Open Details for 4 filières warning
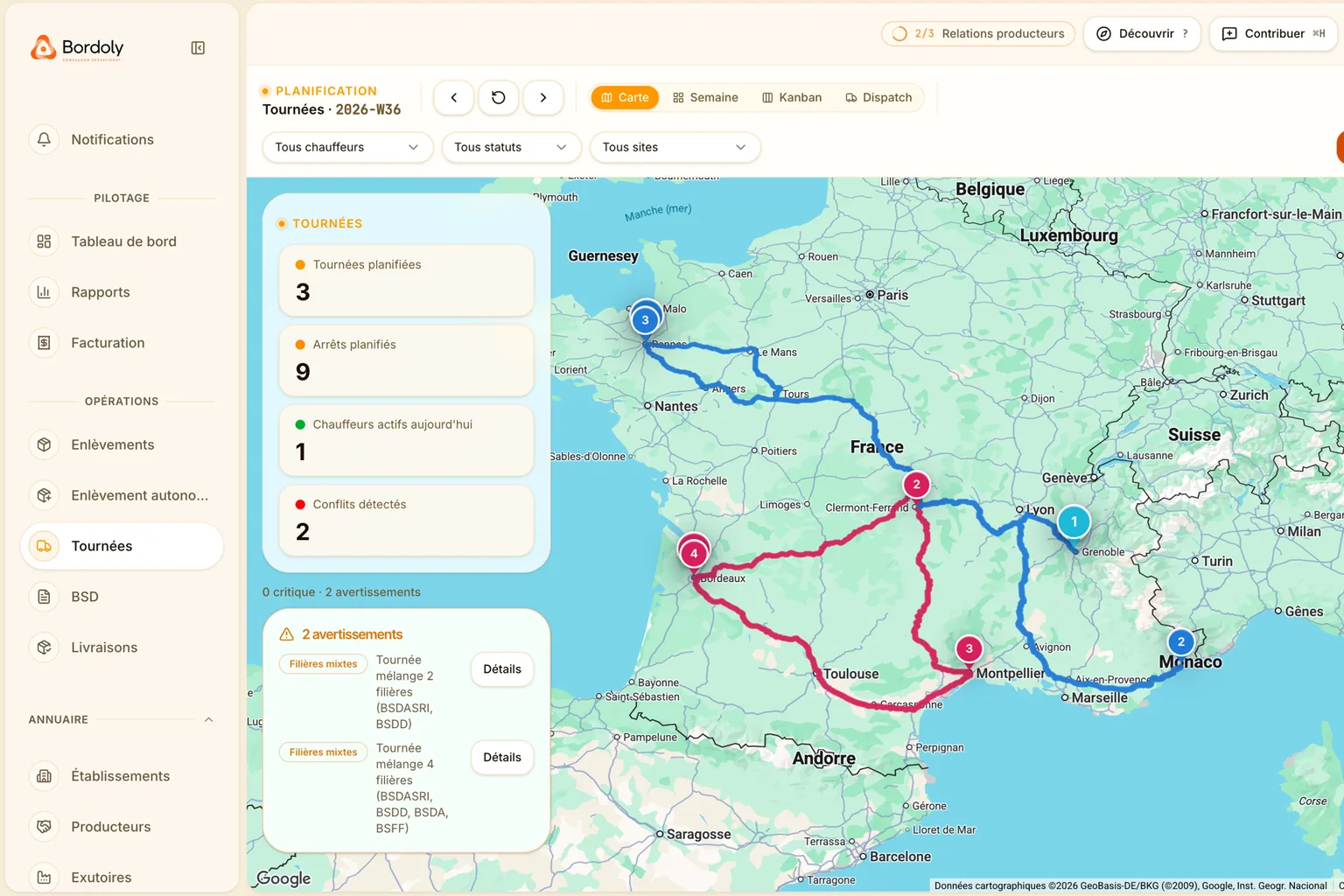The height and width of the screenshot is (896, 1344). point(502,758)
